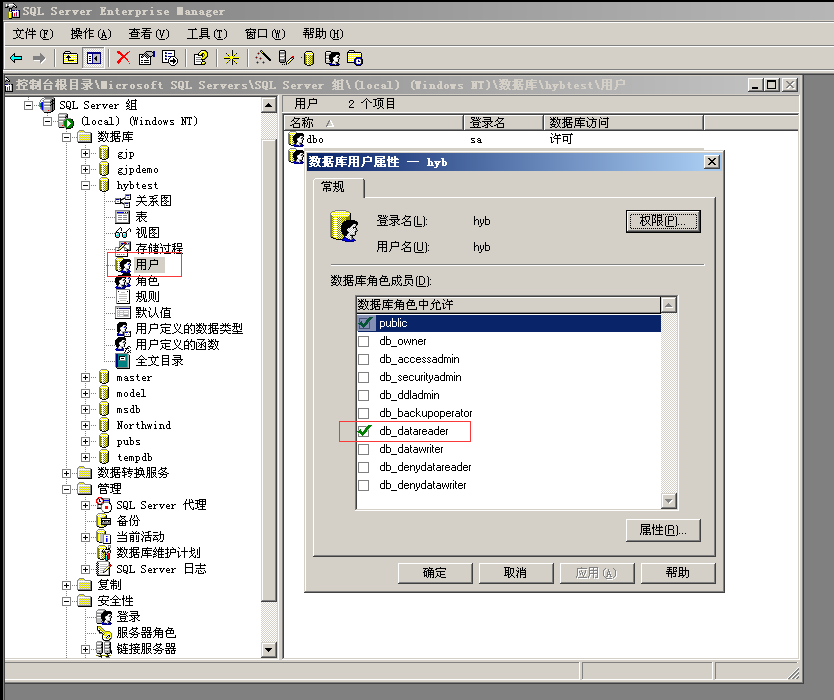The height and width of the screenshot is (700, 834).
Task: Collapse the 管理 management node
Action: 66,489
